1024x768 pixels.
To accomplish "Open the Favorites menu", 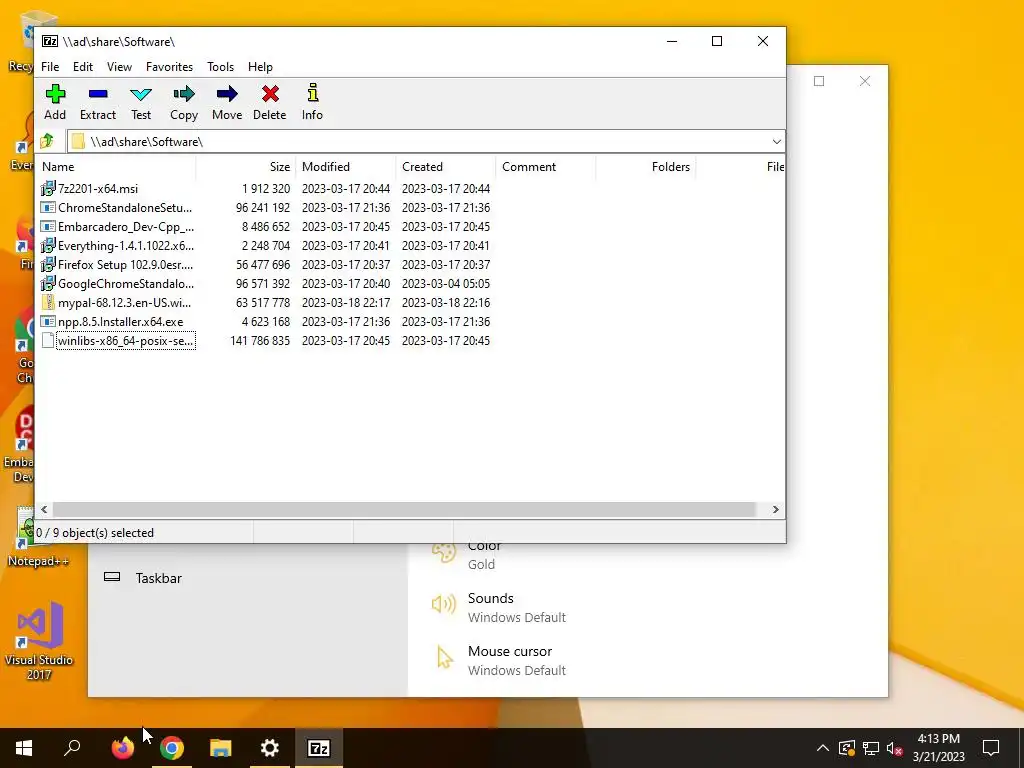I will click(169, 67).
